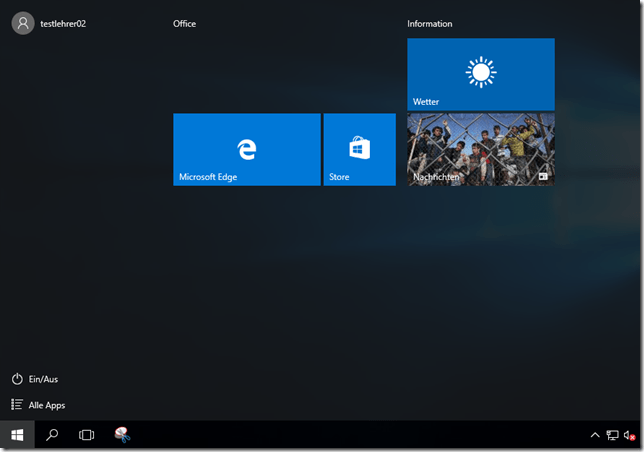
Task: Click the testlehrer02 user avatar icon
Action: click(22, 23)
